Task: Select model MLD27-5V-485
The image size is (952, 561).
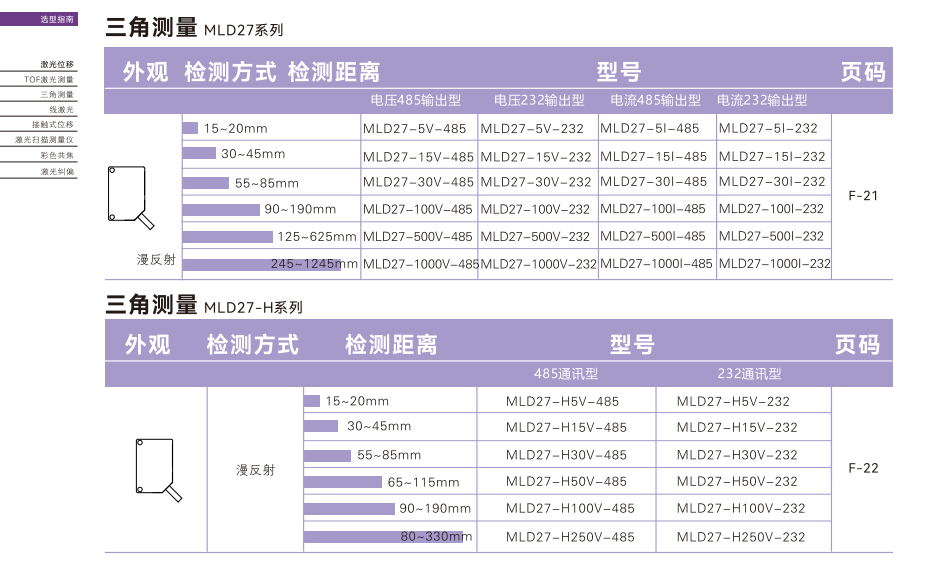Action: (x=414, y=128)
